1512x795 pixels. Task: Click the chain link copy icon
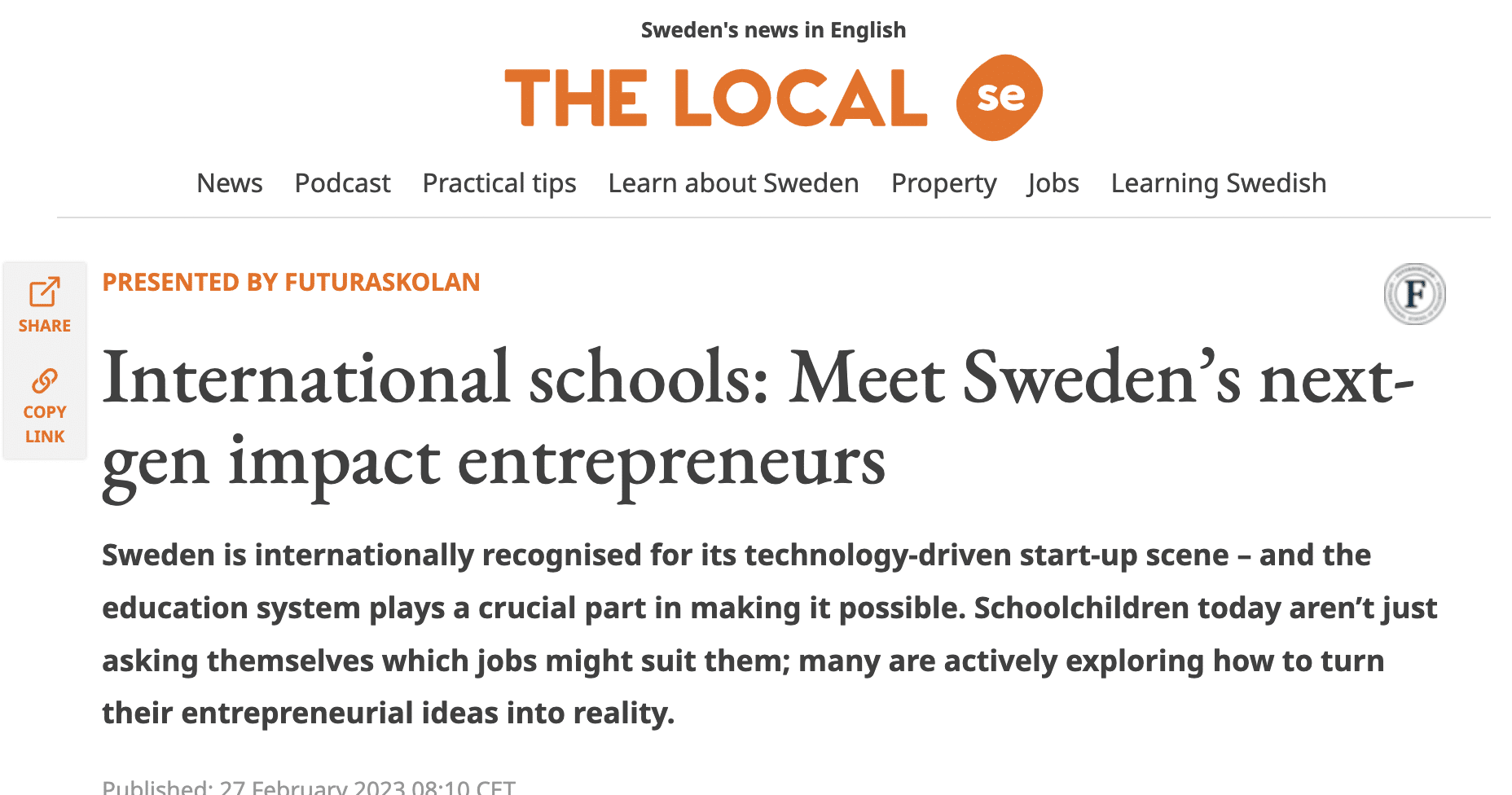(x=45, y=380)
